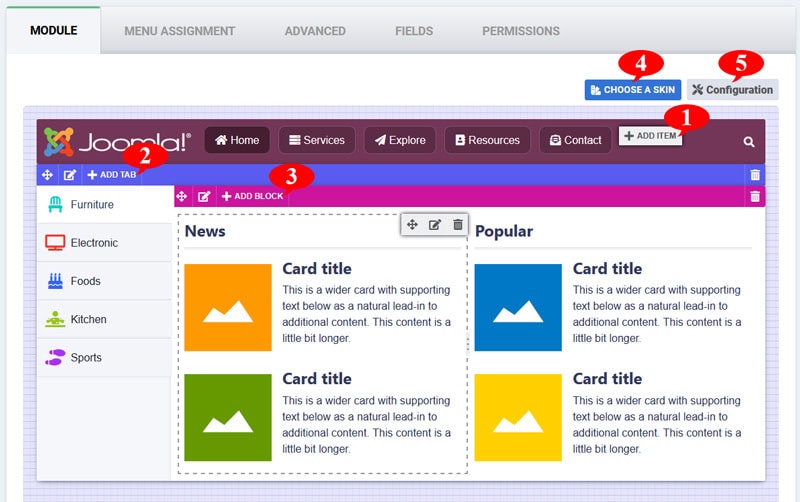This screenshot has height=502, width=800.
Task: Click the trash icon in the magenta block bar
Action: [x=755, y=196]
